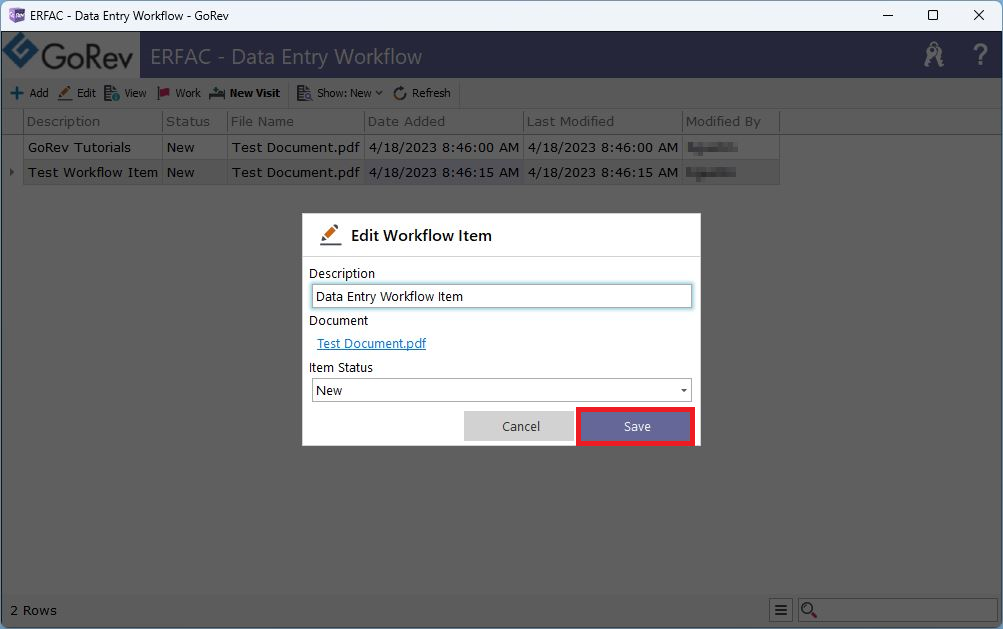Sort by the Description column header
The width and height of the screenshot is (1003, 629).
click(93, 122)
